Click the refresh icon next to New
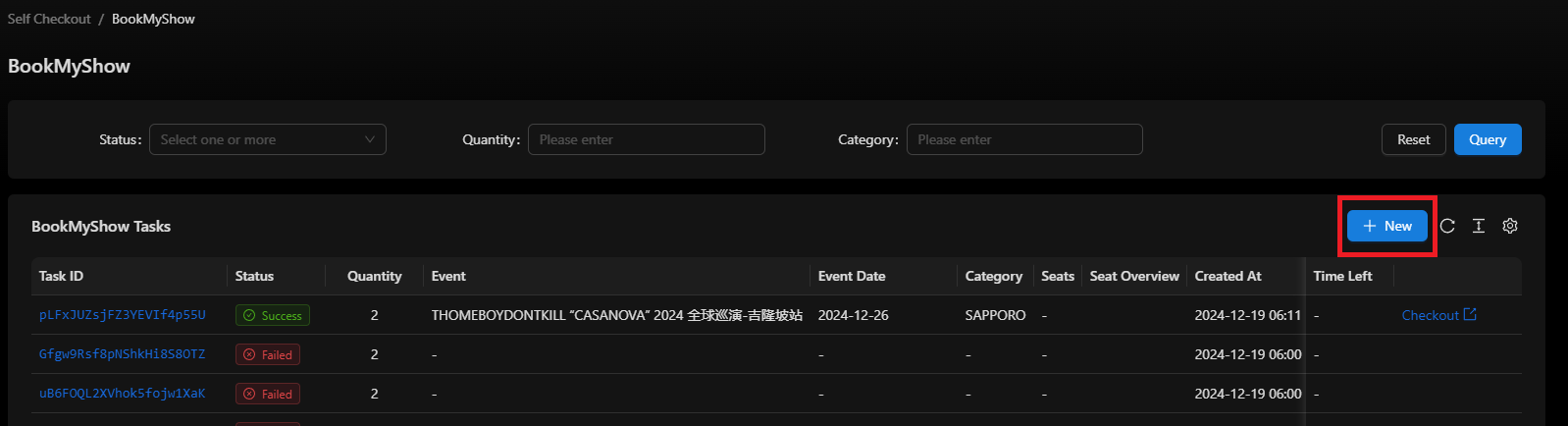This screenshot has height=426, width=1568. tap(1447, 226)
